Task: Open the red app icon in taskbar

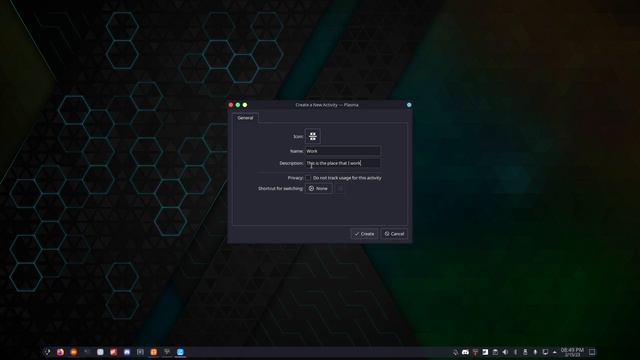Action: point(113,352)
